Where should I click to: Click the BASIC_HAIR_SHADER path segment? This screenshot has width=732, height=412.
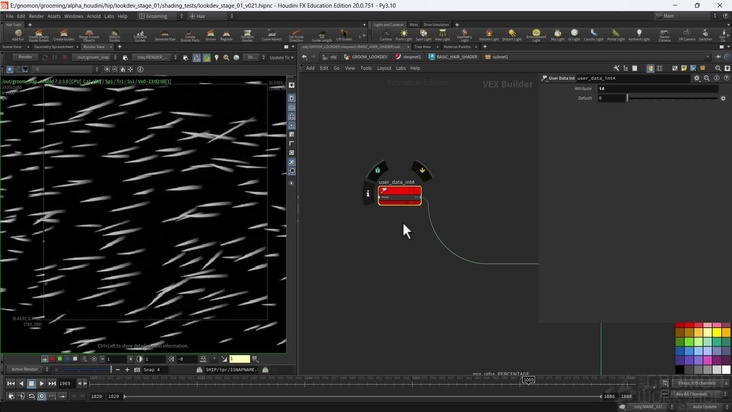(x=452, y=57)
